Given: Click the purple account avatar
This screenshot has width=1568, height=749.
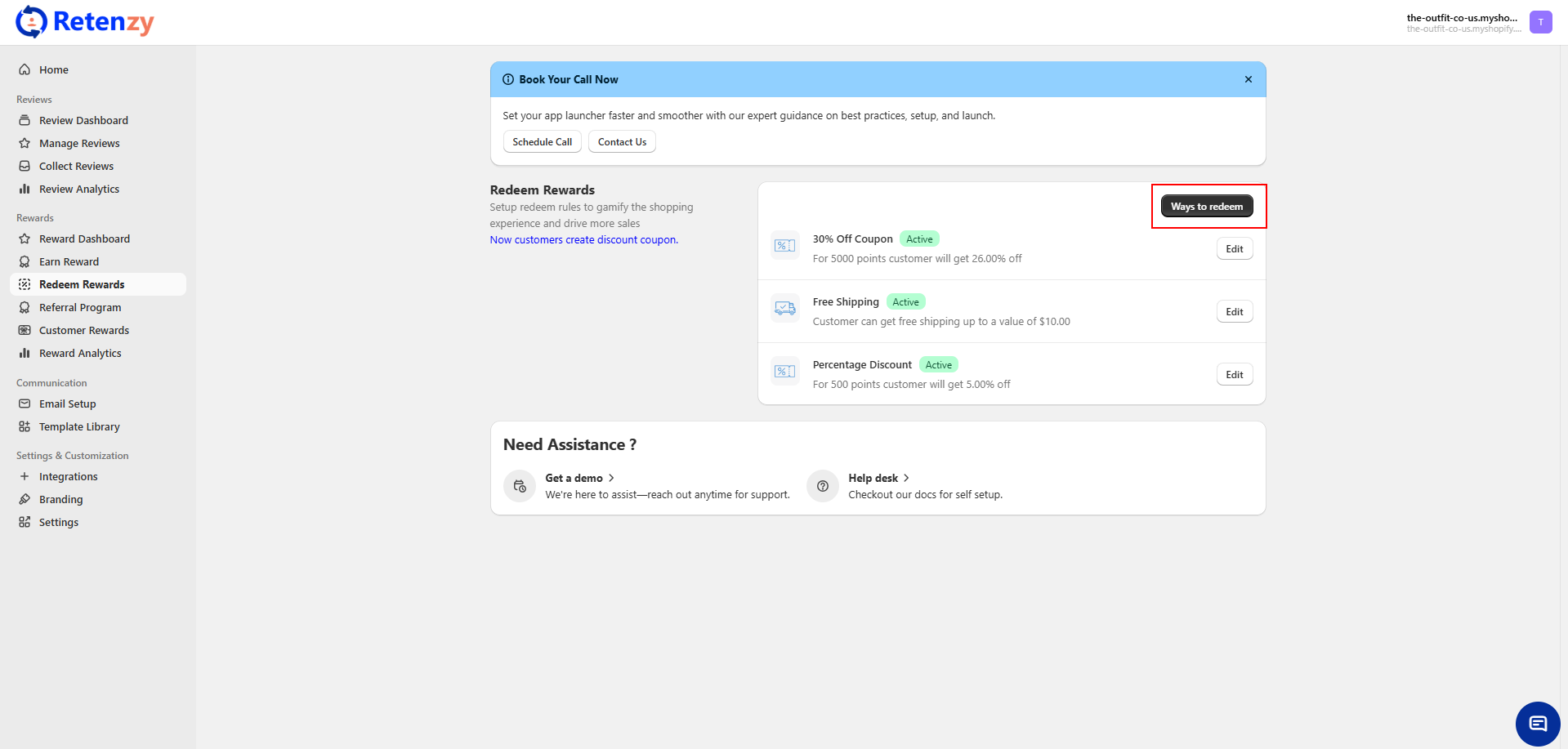Looking at the screenshot, I should [1540, 22].
